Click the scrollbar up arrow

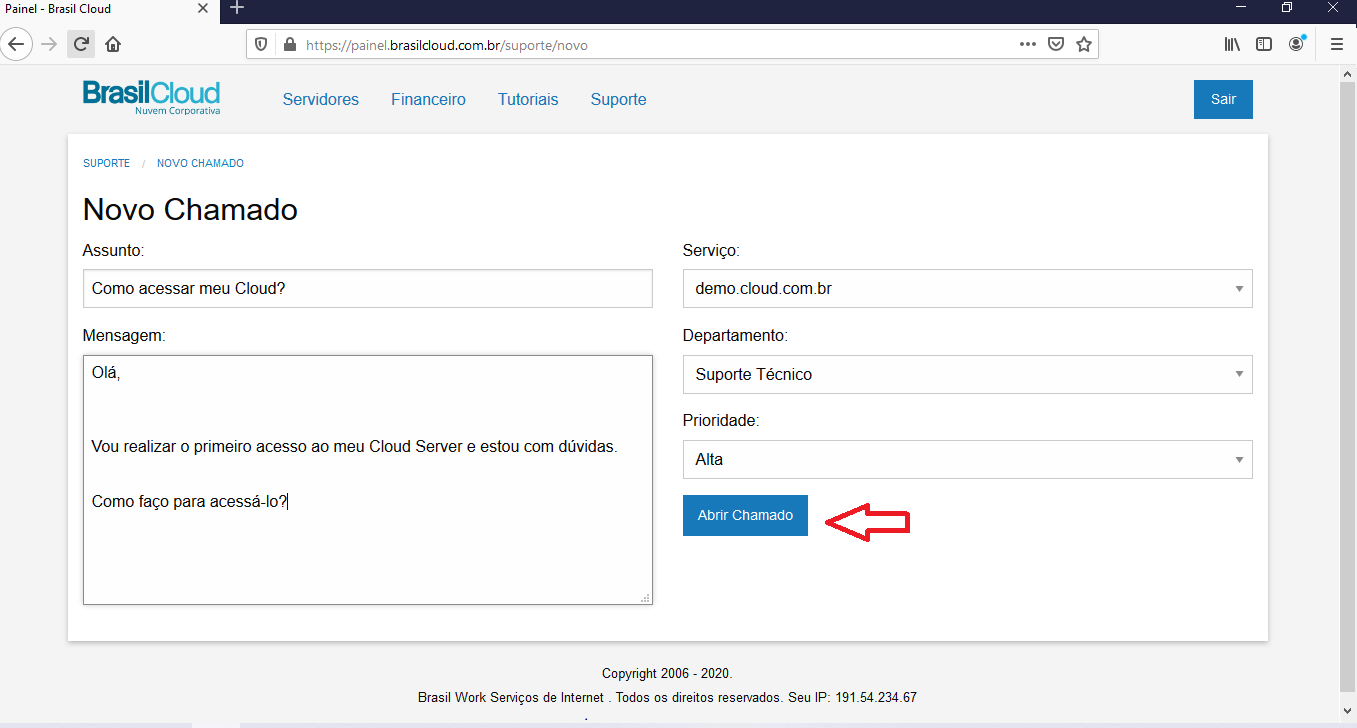point(1347,72)
